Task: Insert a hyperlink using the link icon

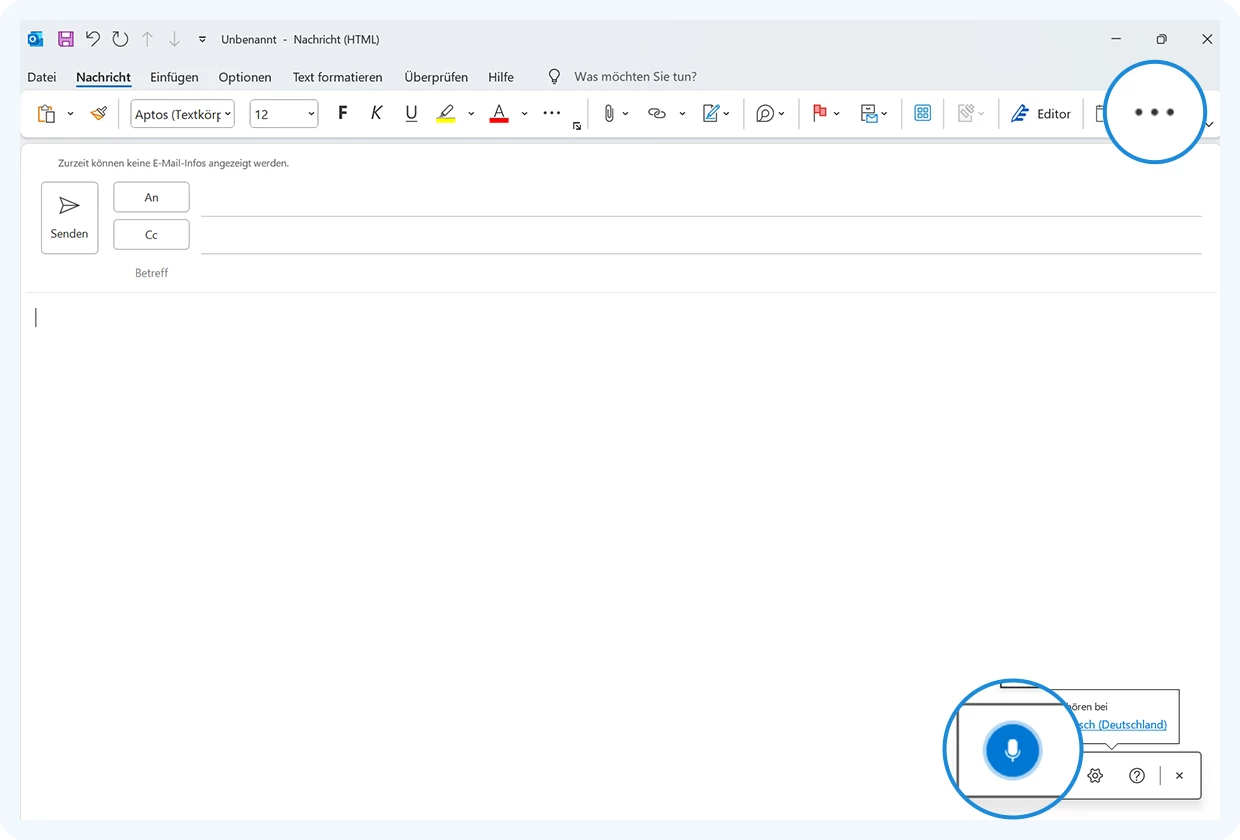Action: tap(657, 113)
